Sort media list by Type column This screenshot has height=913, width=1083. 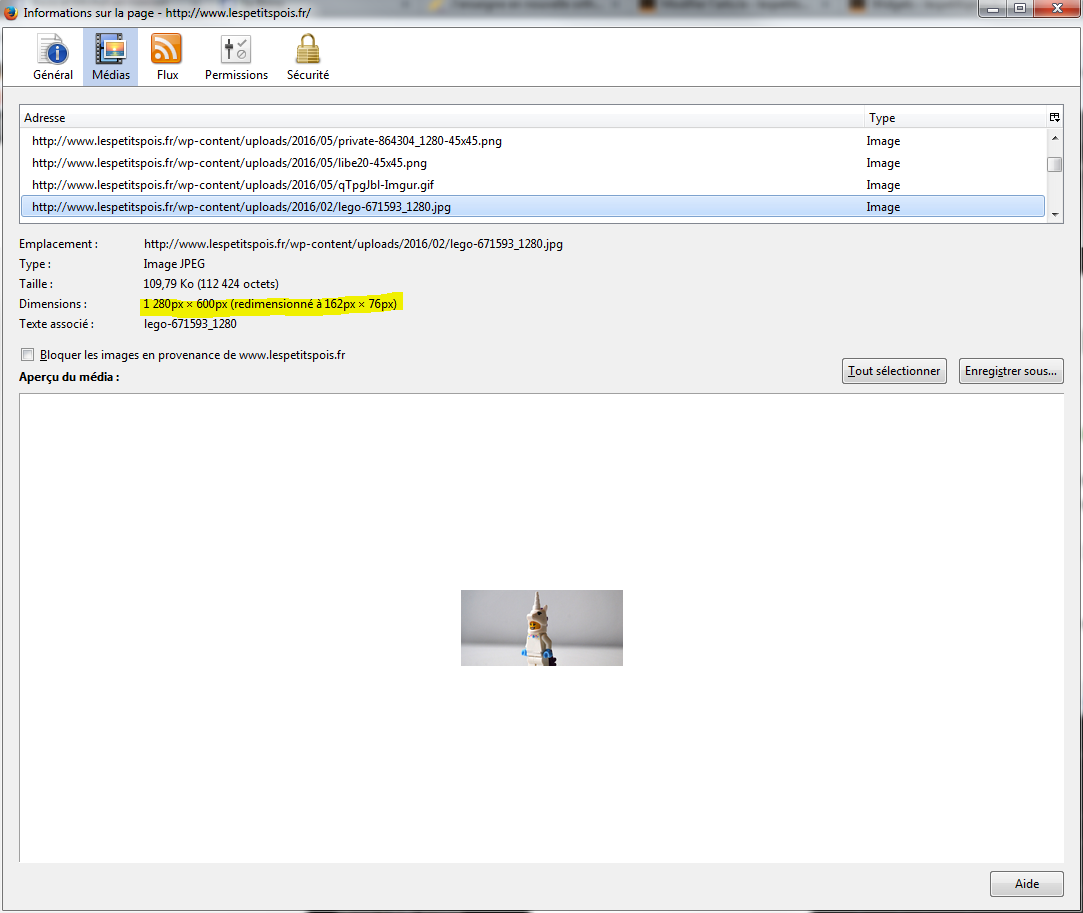pos(956,118)
